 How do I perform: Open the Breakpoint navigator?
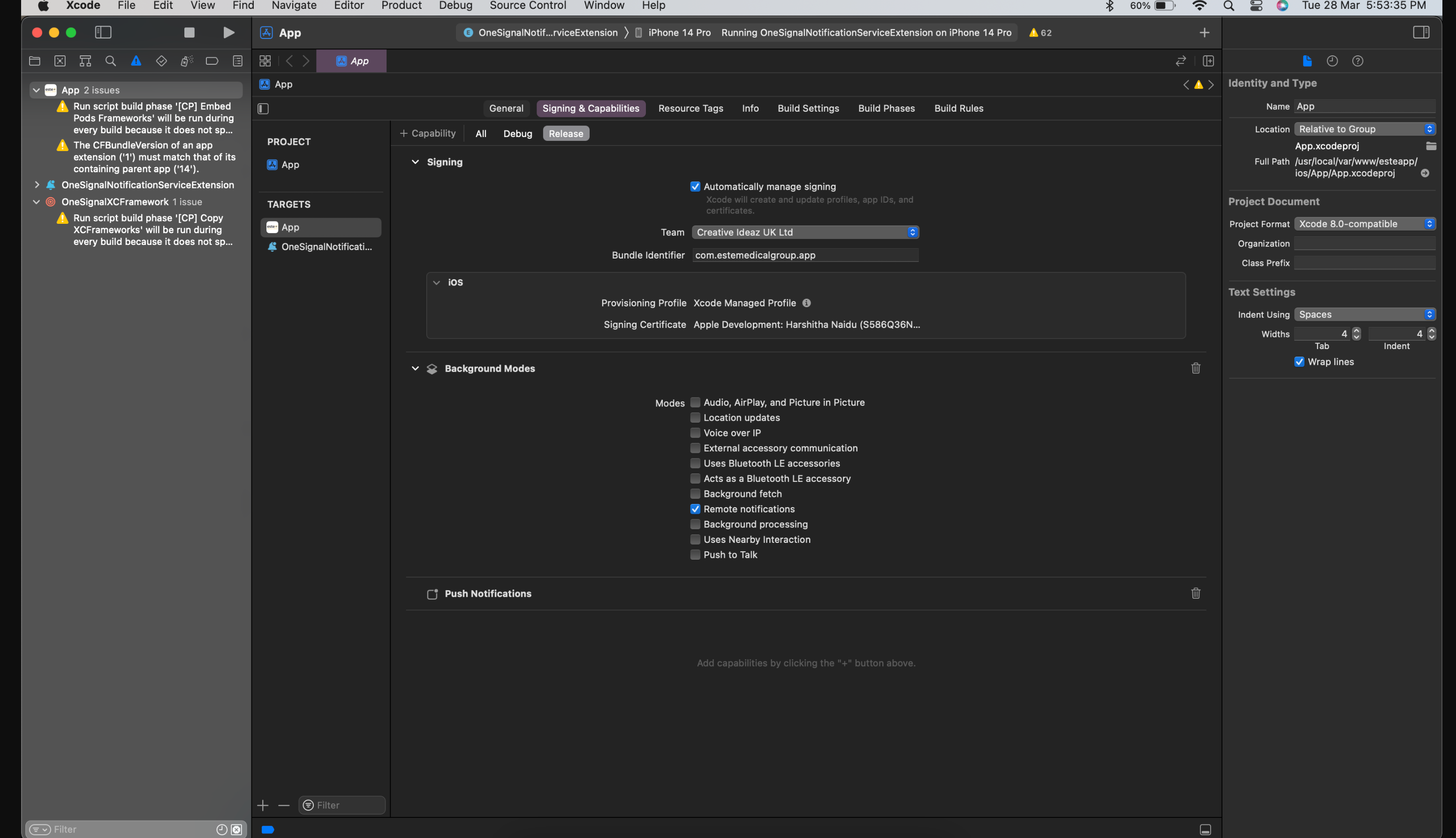pyautogui.click(x=212, y=61)
